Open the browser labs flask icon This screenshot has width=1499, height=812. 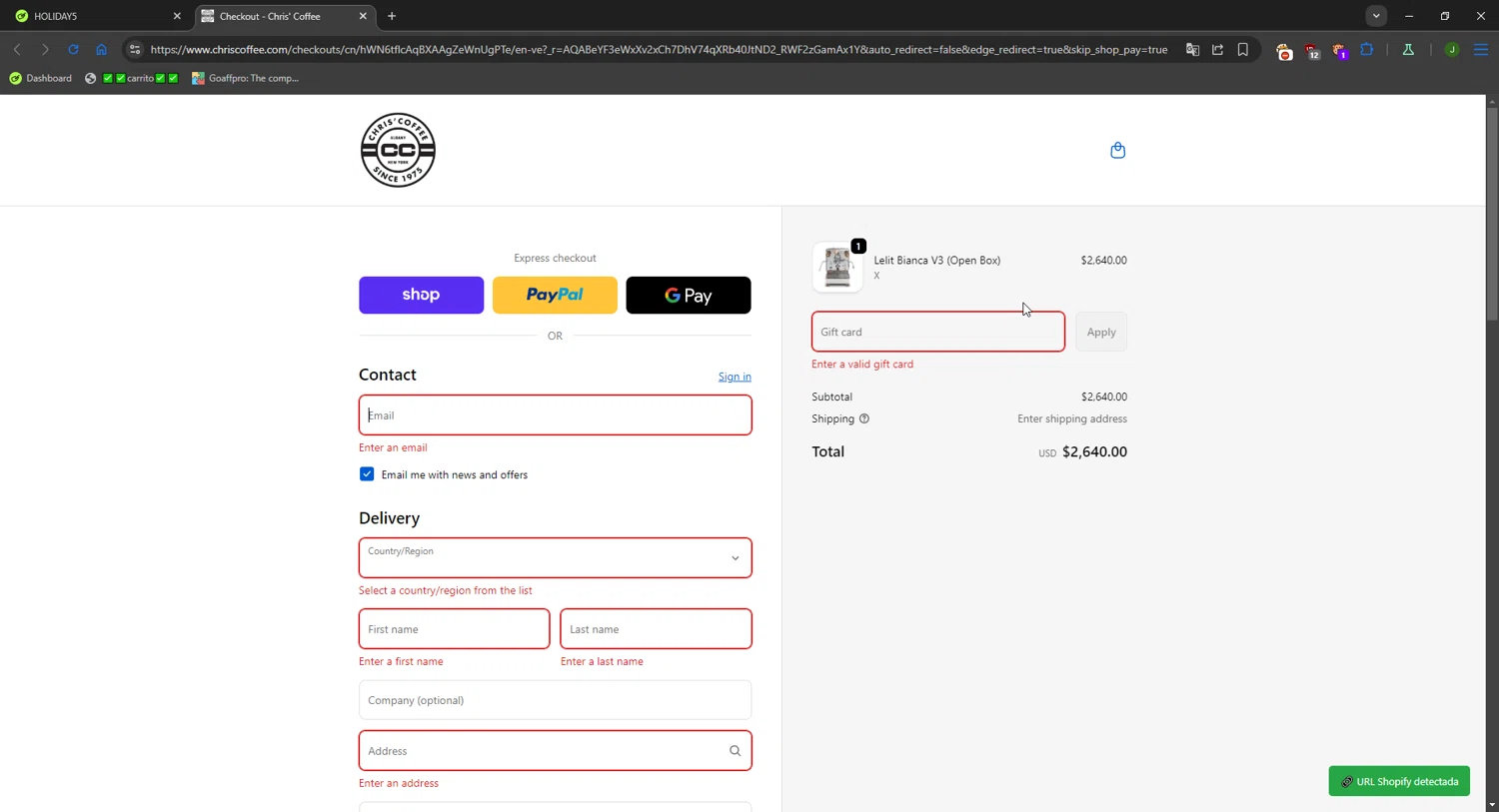click(x=1408, y=49)
